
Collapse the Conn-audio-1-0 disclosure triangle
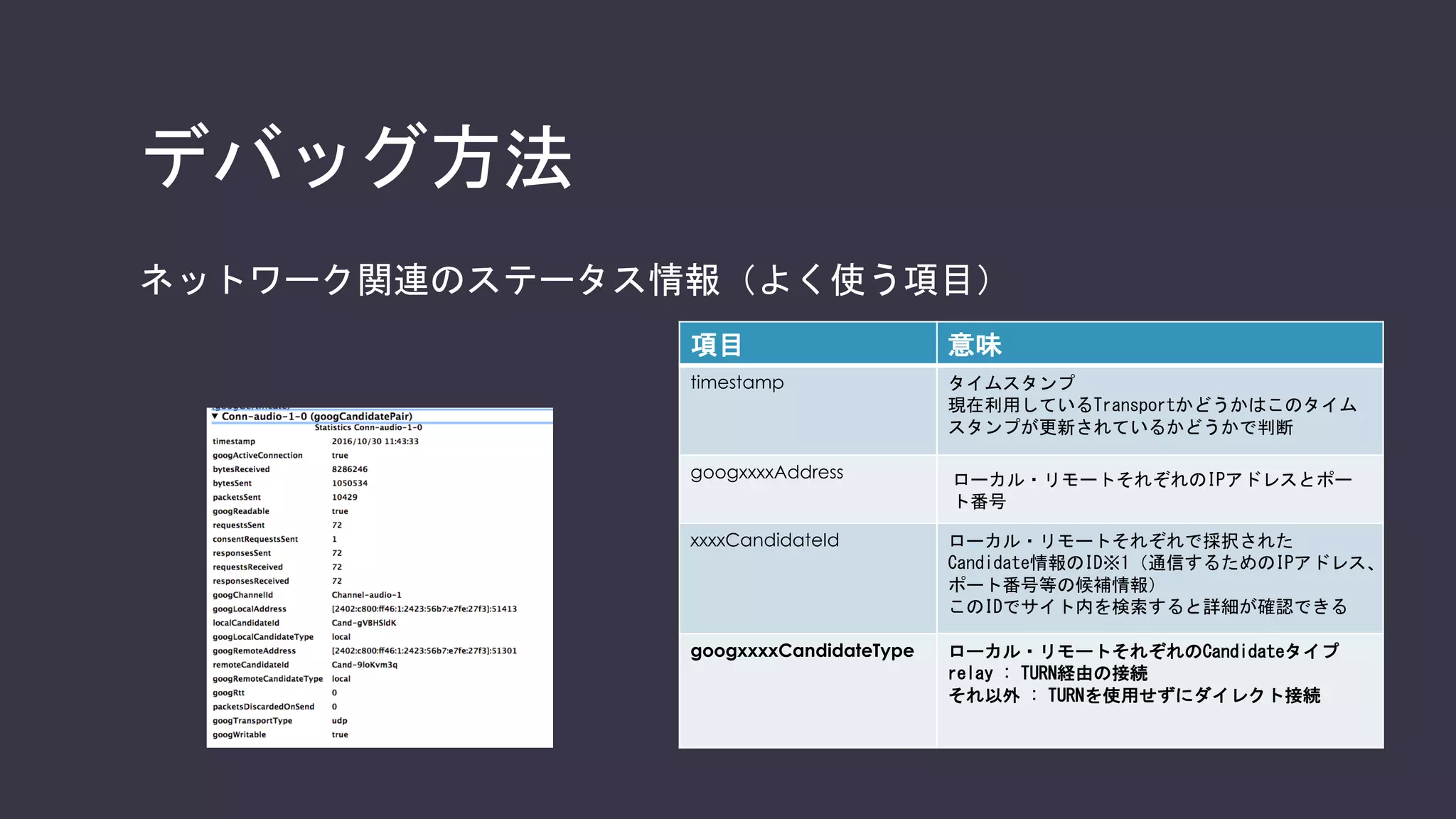click(x=215, y=417)
